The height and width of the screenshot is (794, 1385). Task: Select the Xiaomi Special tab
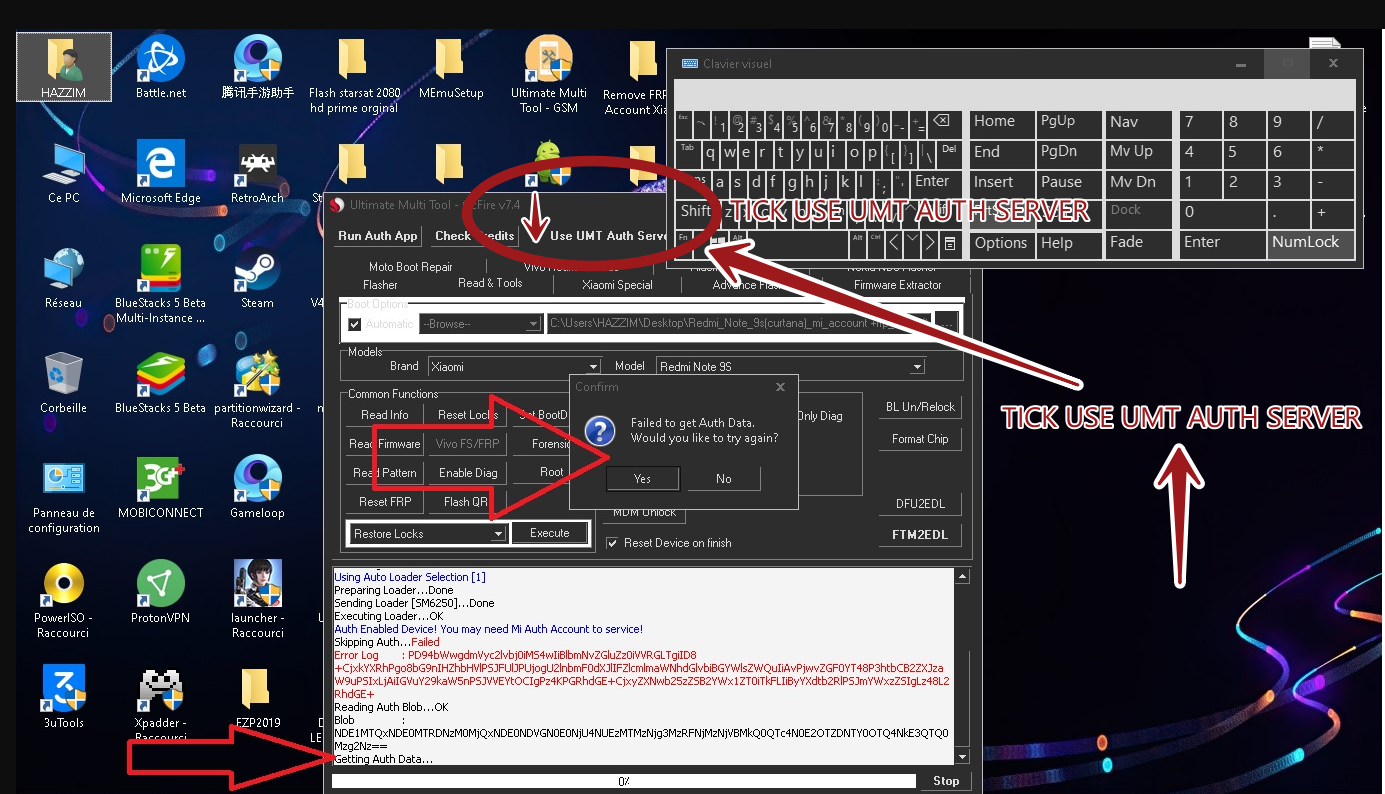(x=617, y=285)
